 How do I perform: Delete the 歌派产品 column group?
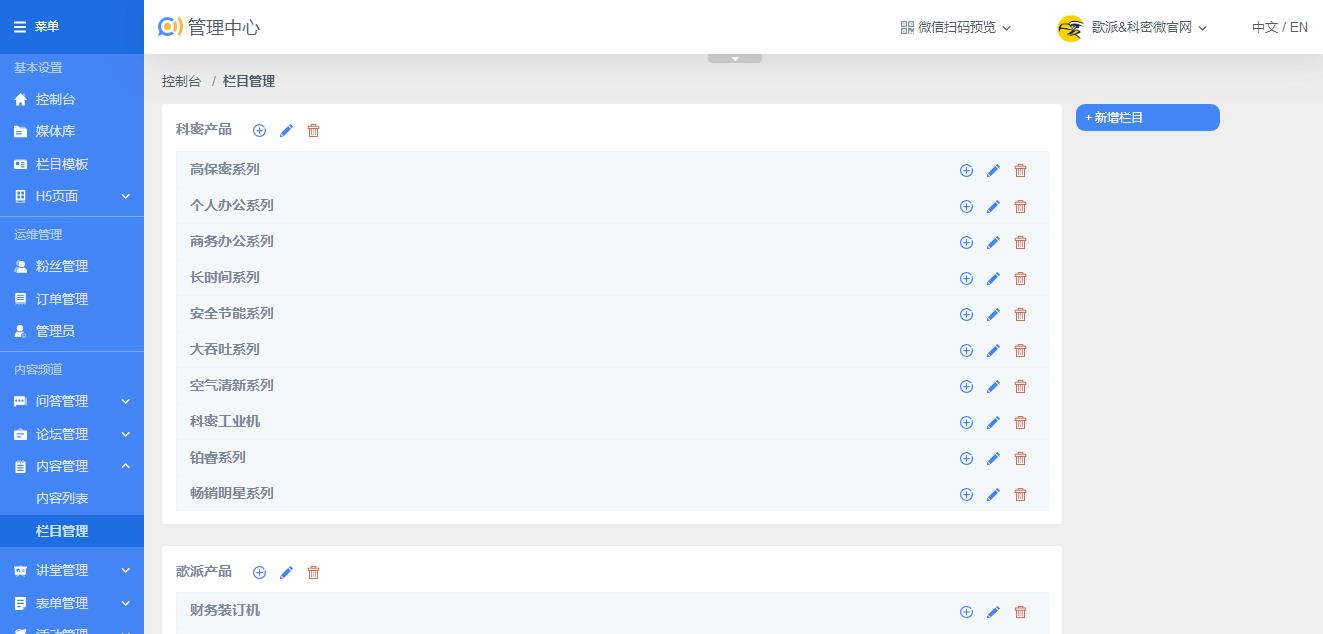[313, 573]
